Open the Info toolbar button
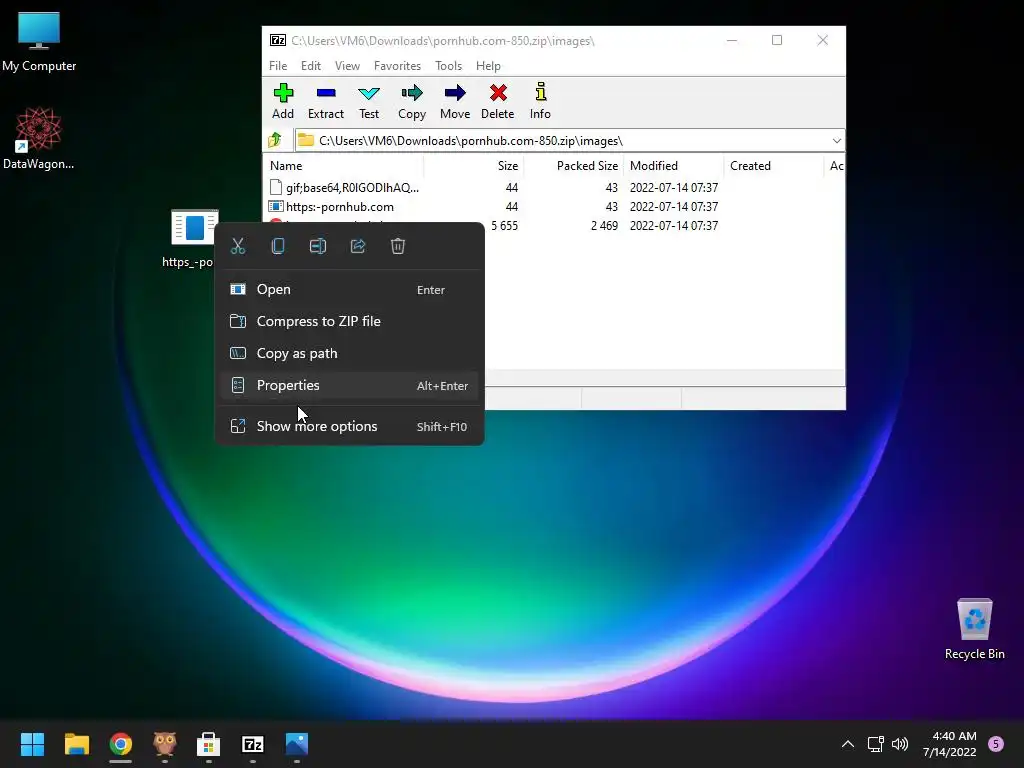This screenshot has height=768, width=1024. point(540,101)
